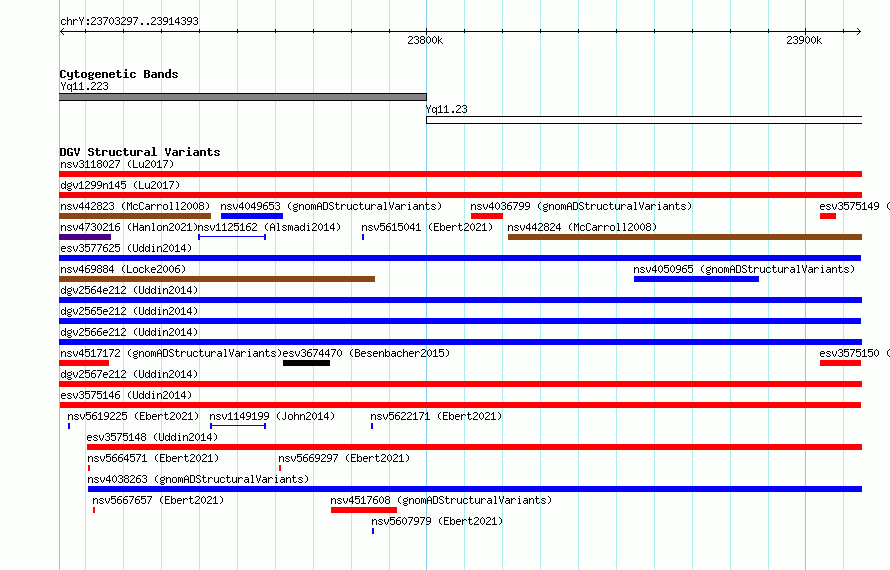
Task: Click the thin blue span under nsv1125162
Action: pyautogui.click(x=232, y=237)
